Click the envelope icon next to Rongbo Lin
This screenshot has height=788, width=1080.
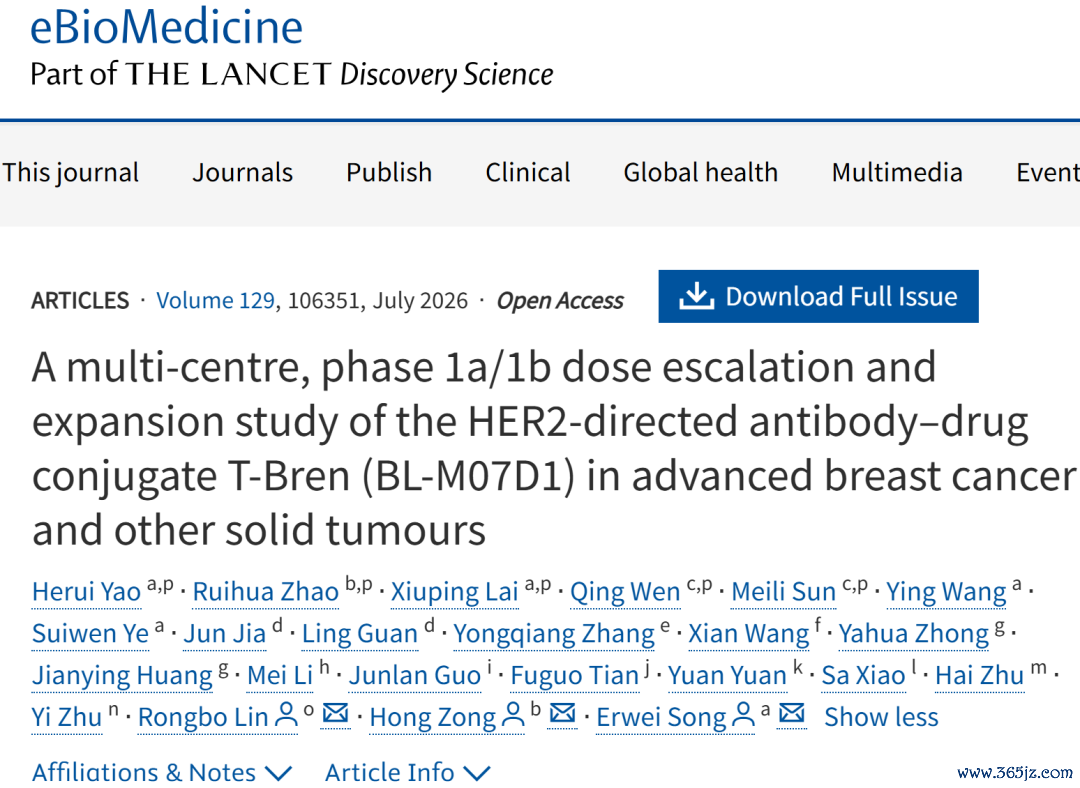(x=335, y=713)
